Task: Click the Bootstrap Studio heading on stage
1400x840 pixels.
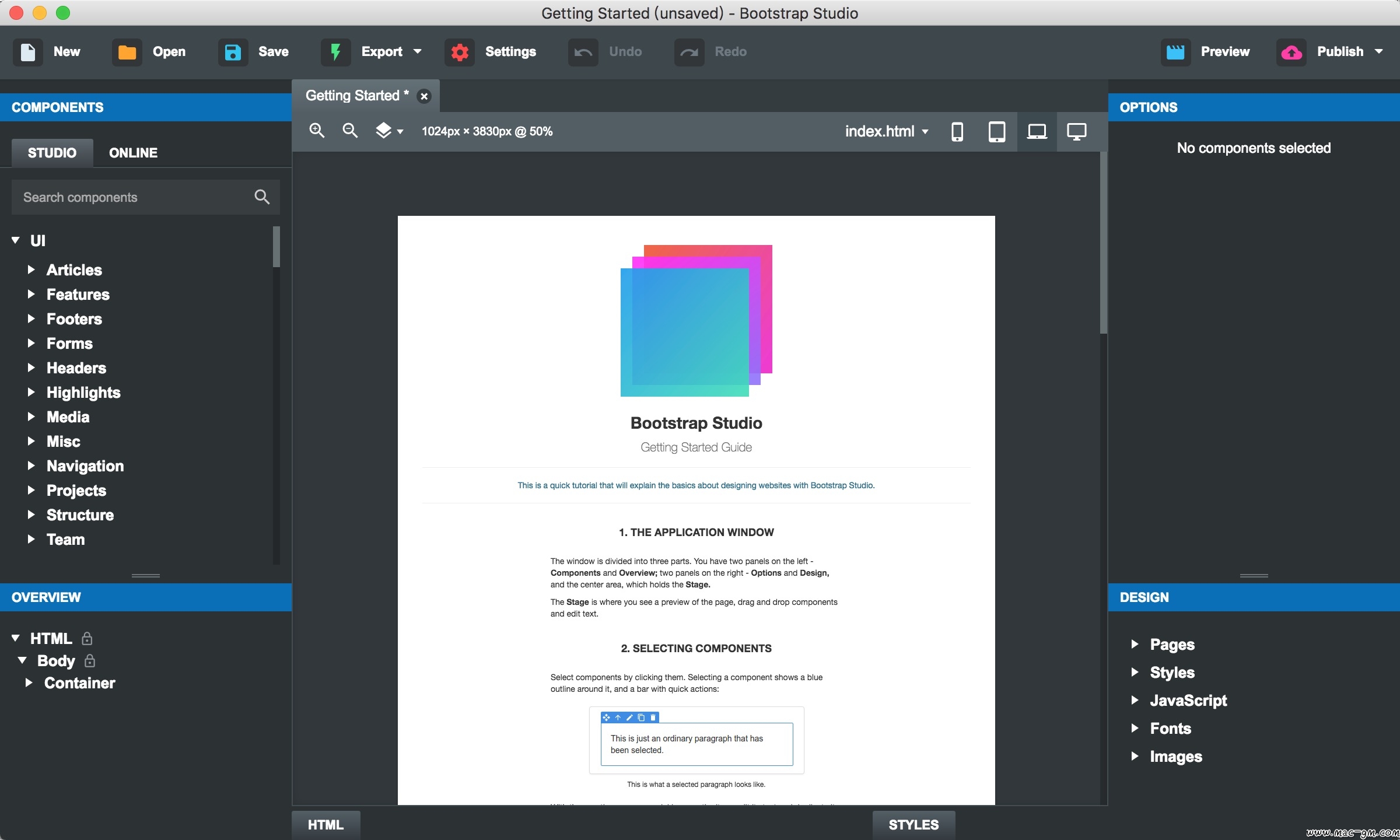Action: [696, 423]
